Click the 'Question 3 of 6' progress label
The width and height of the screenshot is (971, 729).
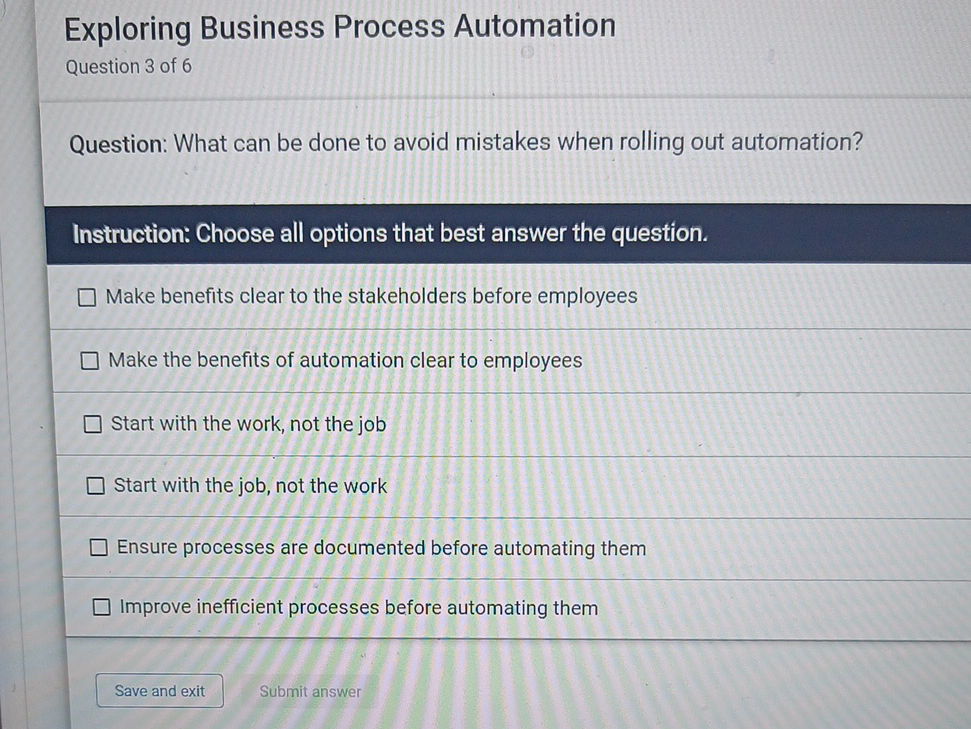pos(127,66)
